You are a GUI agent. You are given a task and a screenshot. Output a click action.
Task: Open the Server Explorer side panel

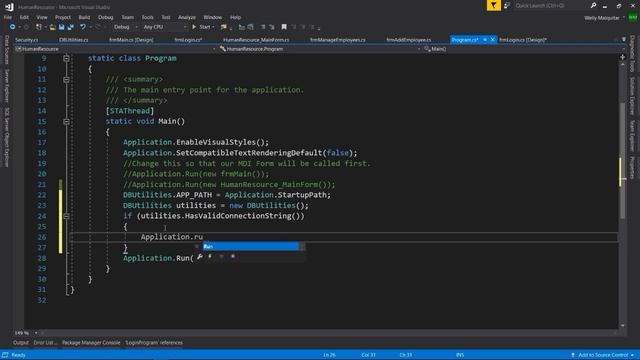click(x=7, y=85)
